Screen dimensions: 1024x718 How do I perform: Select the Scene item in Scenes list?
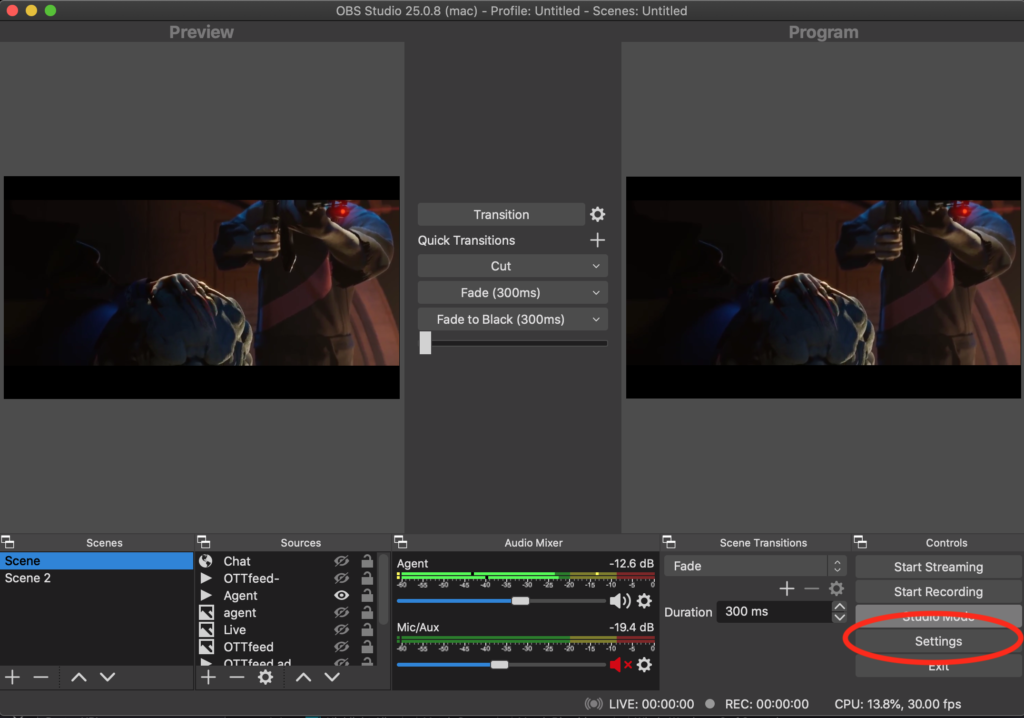[97, 561]
